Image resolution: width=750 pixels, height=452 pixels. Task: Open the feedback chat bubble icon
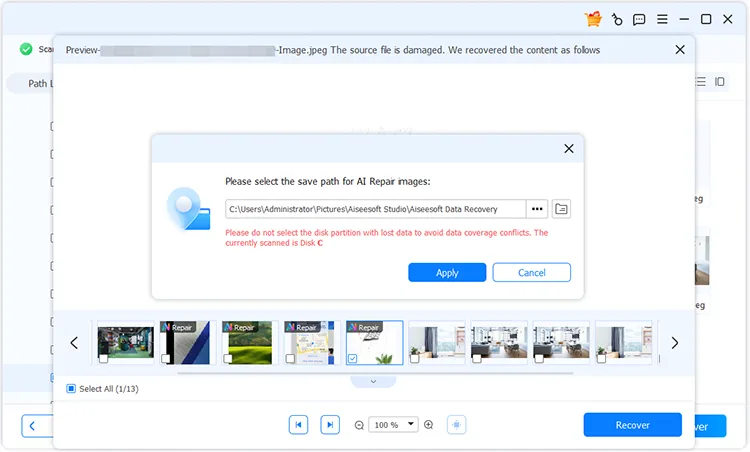point(639,19)
